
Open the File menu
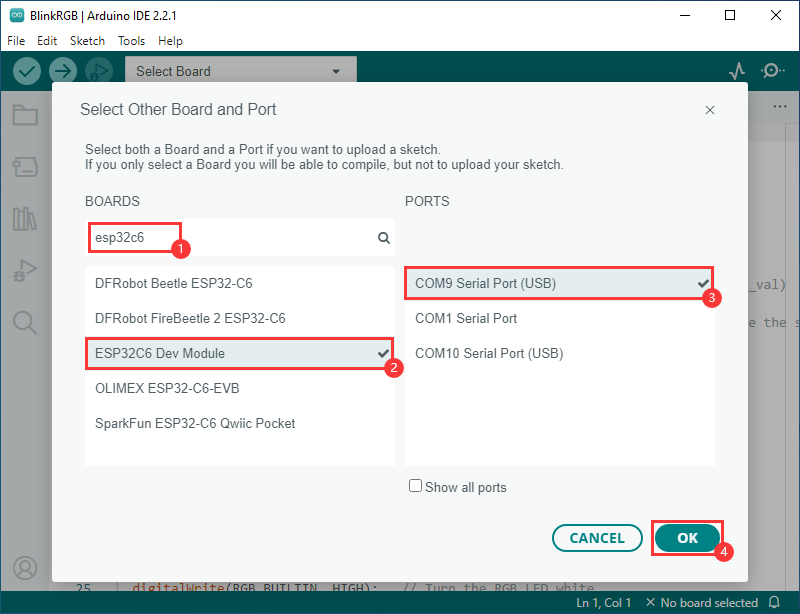coord(16,41)
